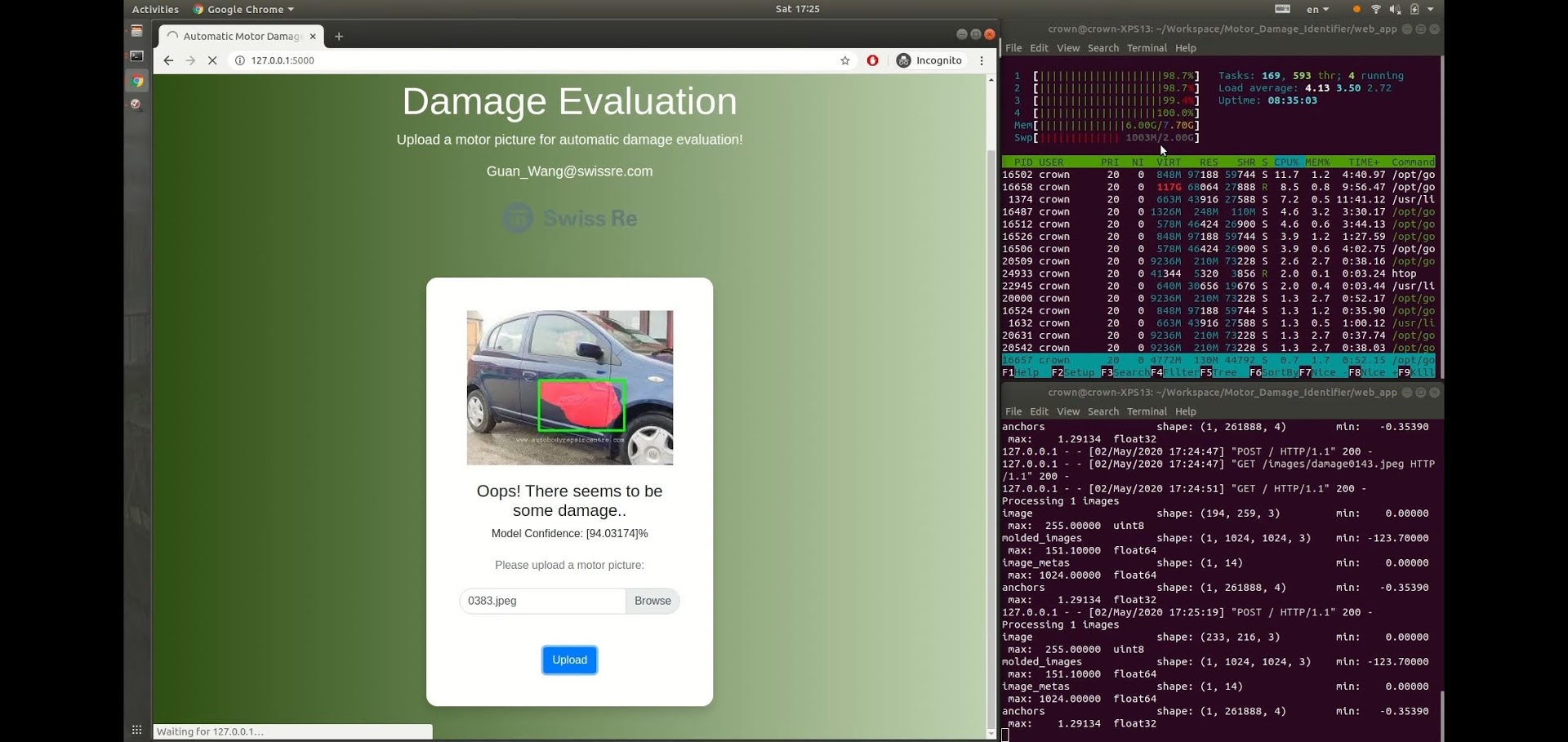Viewport: 1568px width, 742px height.
Task: Click the PID column header in htop
Action: (1023, 162)
